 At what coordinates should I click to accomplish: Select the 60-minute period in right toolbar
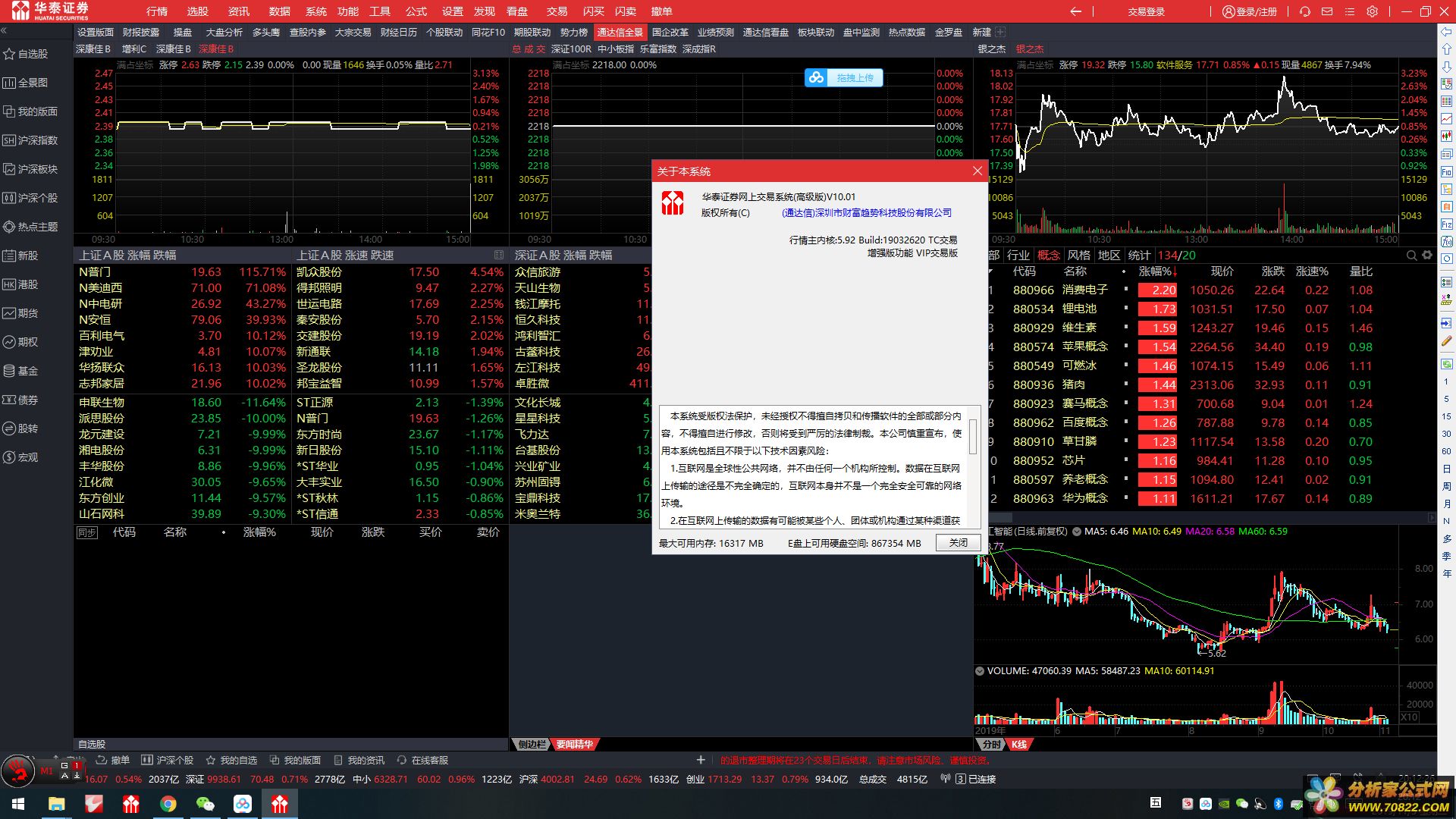[x=1446, y=451]
